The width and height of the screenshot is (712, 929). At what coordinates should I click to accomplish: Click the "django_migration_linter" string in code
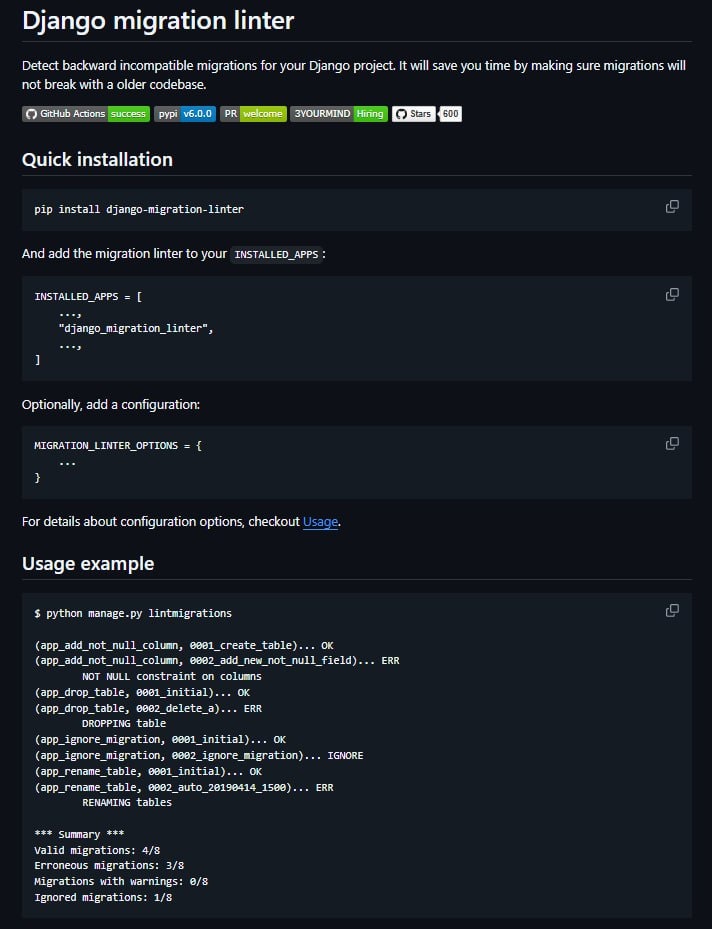coord(136,328)
